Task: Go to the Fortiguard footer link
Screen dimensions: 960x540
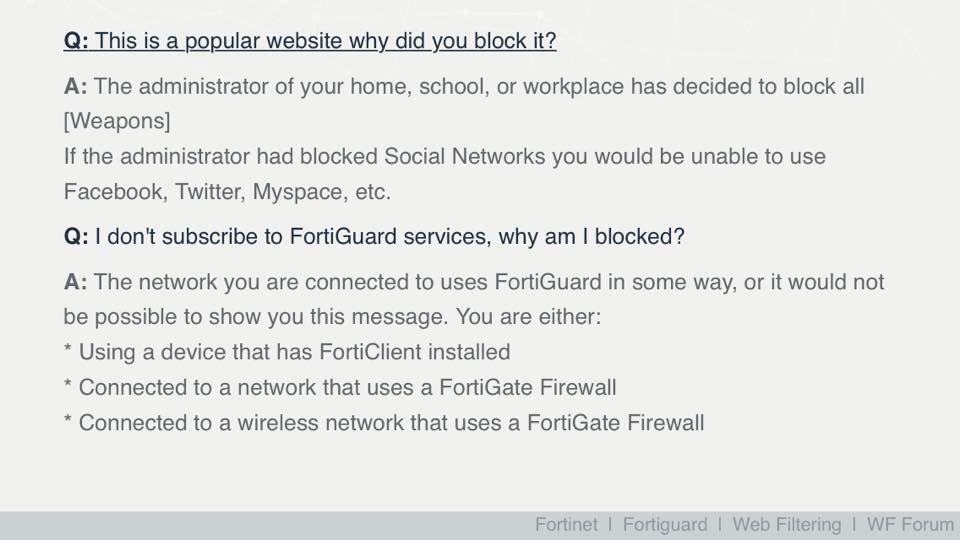Action: pyautogui.click(x=664, y=525)
